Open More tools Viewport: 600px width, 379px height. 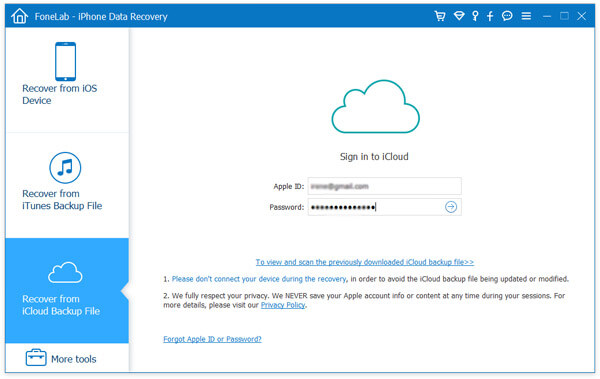(73, 359)
